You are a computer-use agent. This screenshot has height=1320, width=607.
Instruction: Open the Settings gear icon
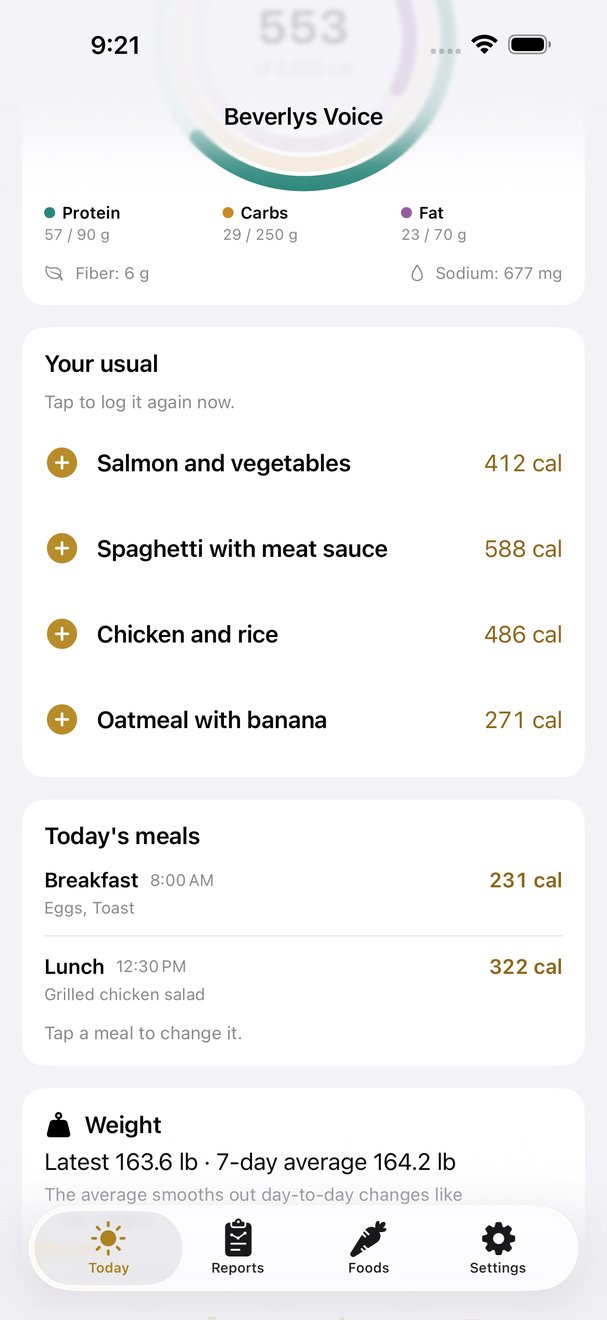pos(498,1238)
